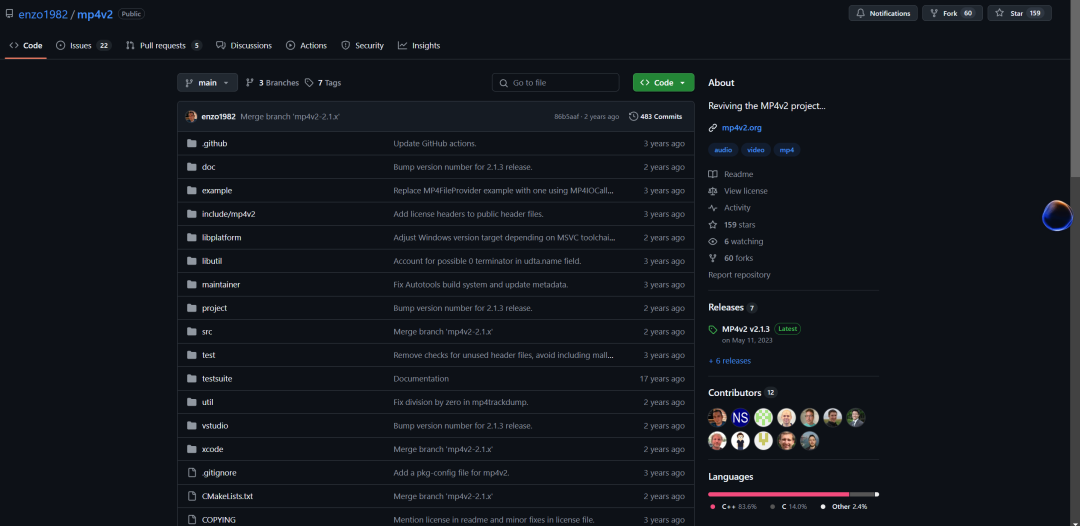Click enzo1982 avatar in latest commit row
Viewport: 1080px width, 526px height.
[191, 116]
